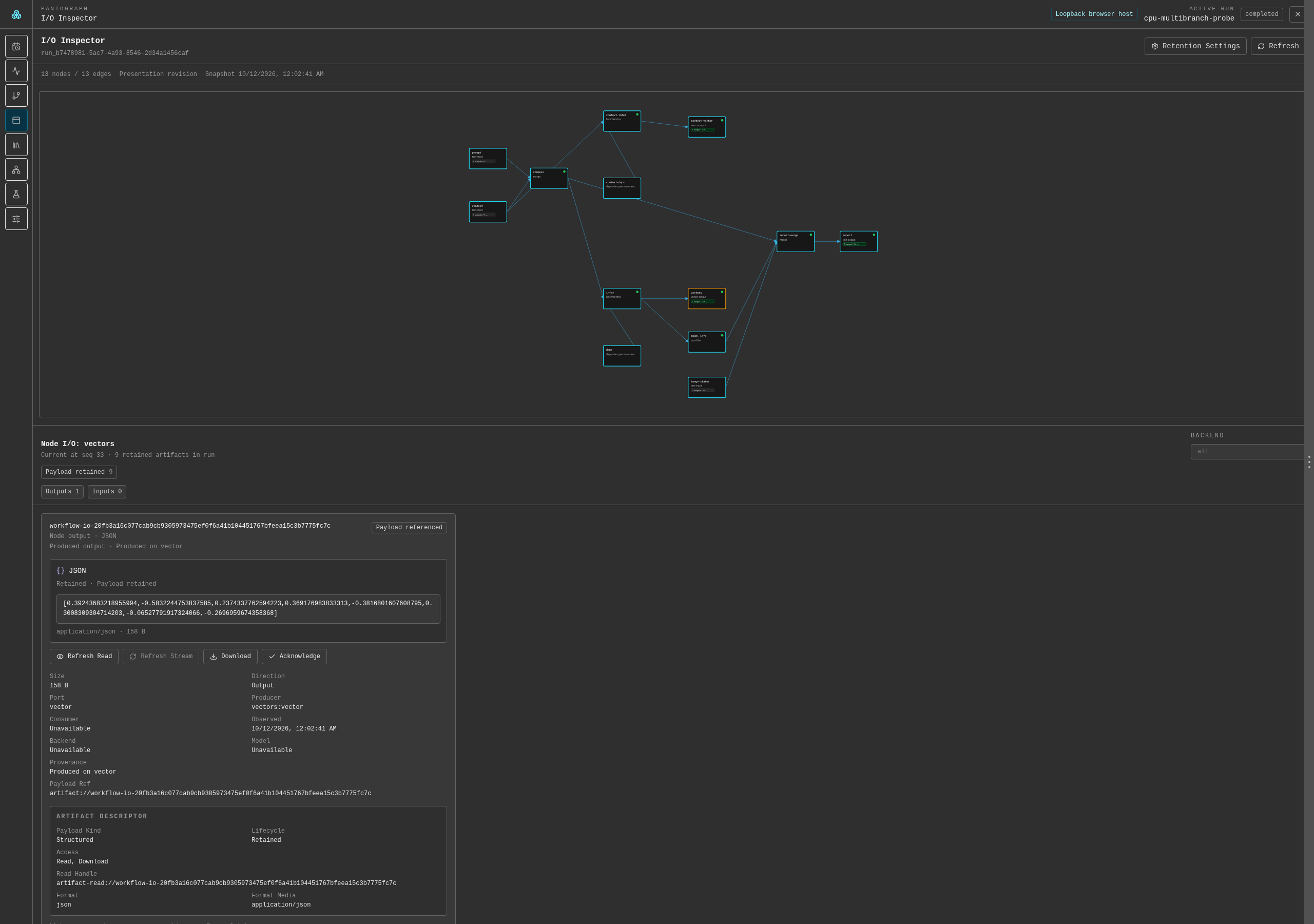Click the Pantograph cube logo
The height and width of the screenshot is (924, 1314).
click(x=16, y=14)
